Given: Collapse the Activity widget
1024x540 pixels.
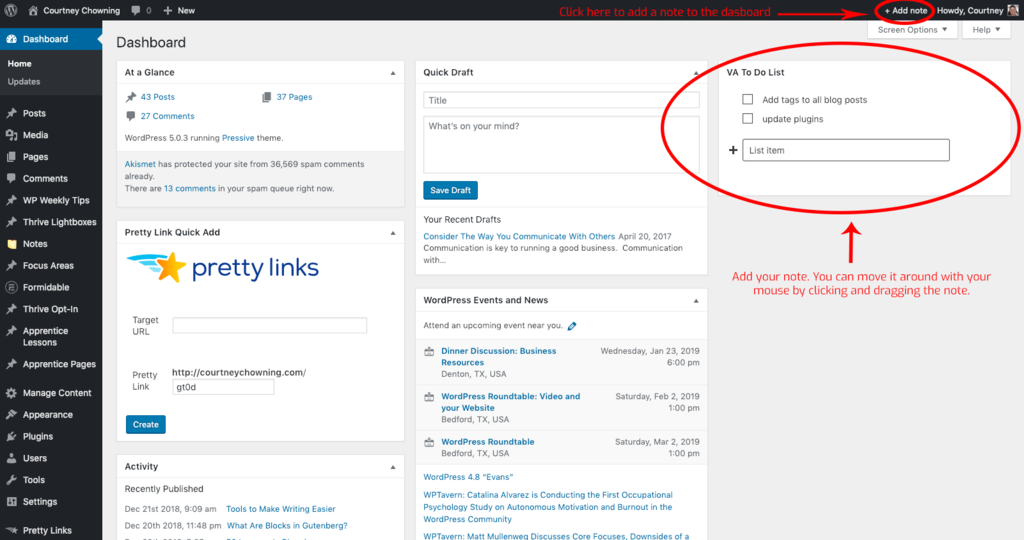Looking at the screenshot, I should pos(393,468).
